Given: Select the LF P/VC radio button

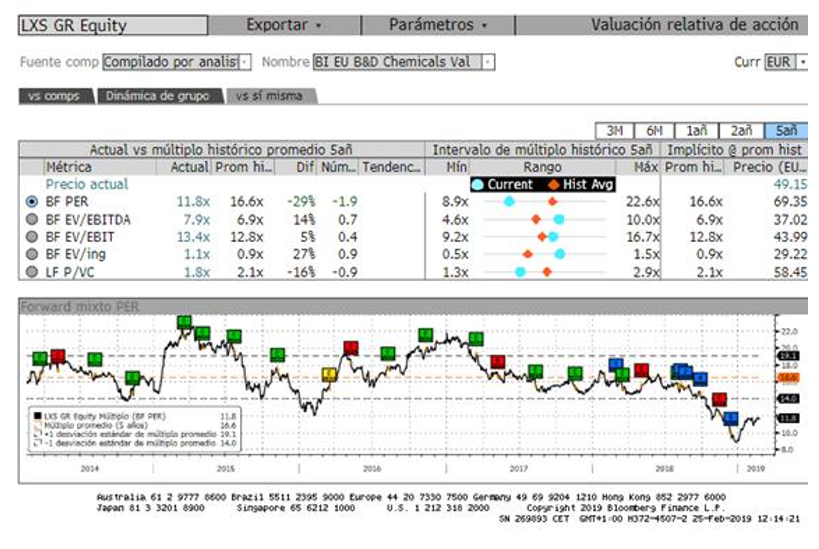Looking at the screenshot, I should [x=32, y=272].
